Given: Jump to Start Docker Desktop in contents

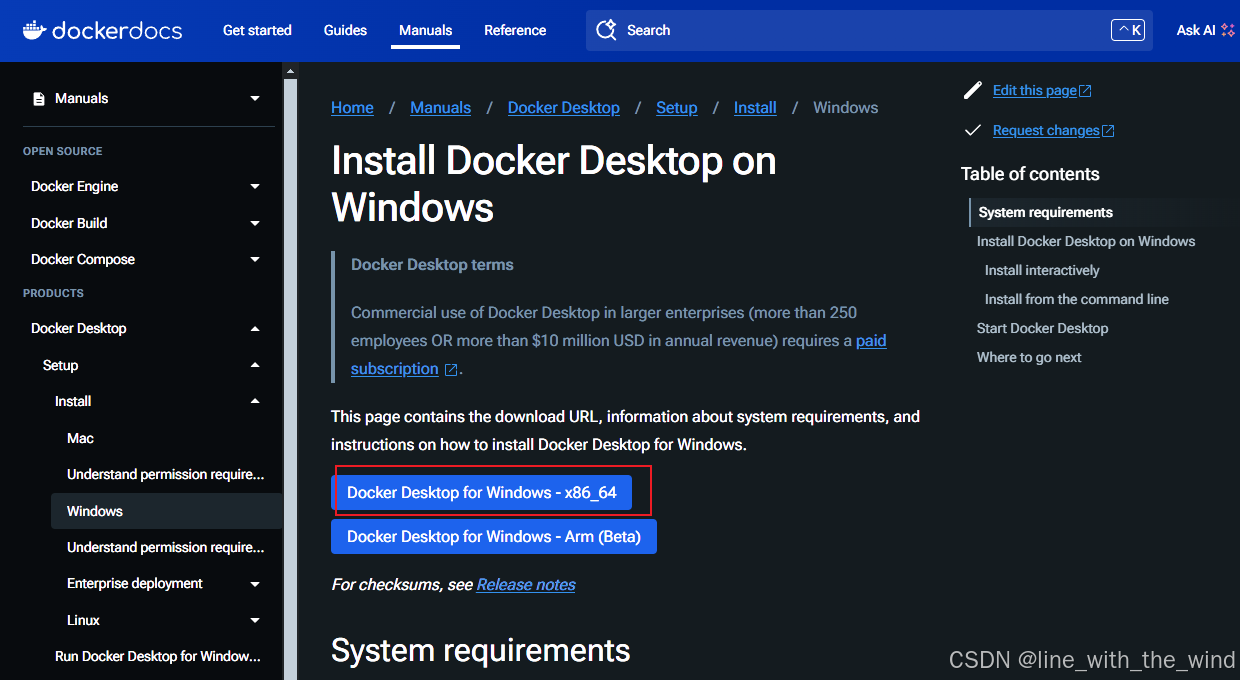Looking at the screenshot, I should [1043, 328].
